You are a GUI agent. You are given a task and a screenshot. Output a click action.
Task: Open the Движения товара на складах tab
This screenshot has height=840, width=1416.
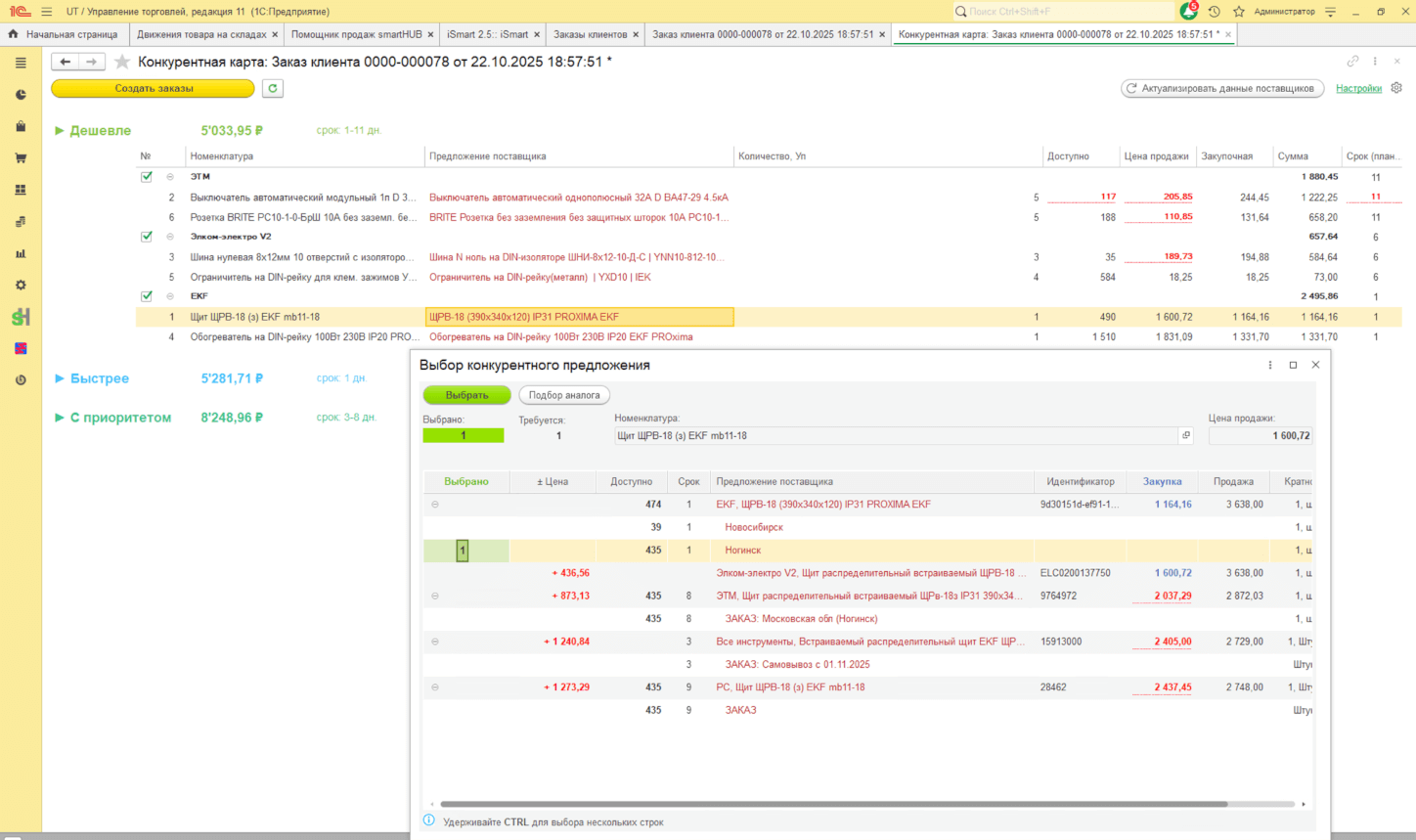coord(201,34)
